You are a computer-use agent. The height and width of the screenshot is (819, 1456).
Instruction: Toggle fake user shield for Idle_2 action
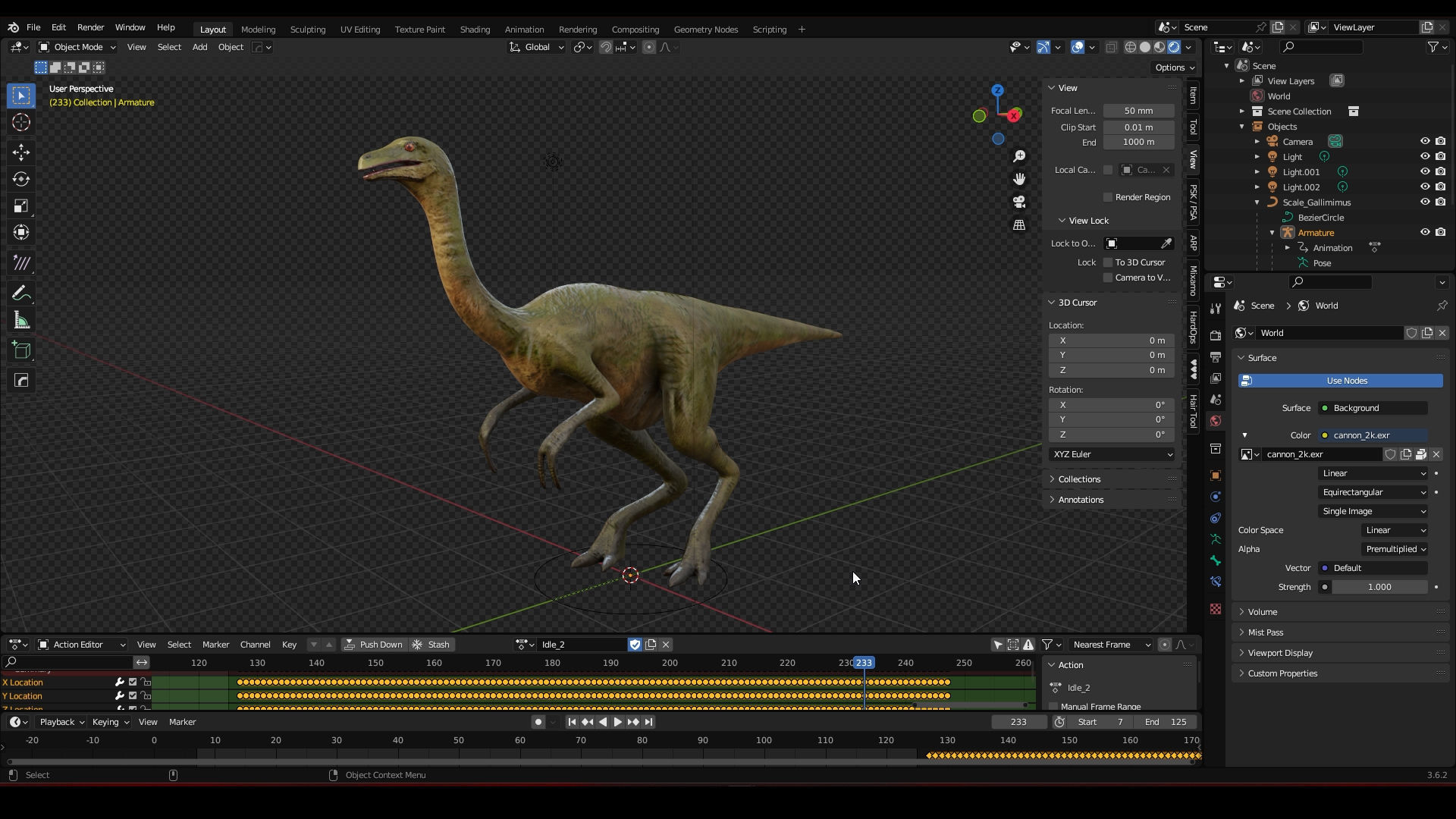[635, 645]
